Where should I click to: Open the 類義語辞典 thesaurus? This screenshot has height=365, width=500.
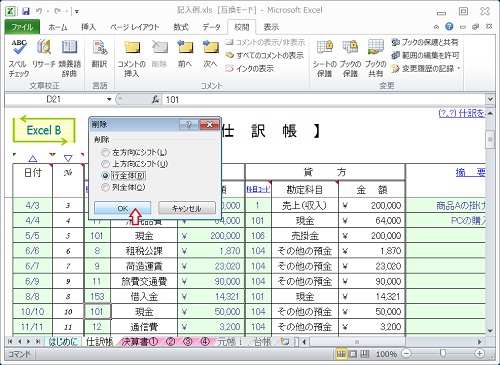[69, 58]
